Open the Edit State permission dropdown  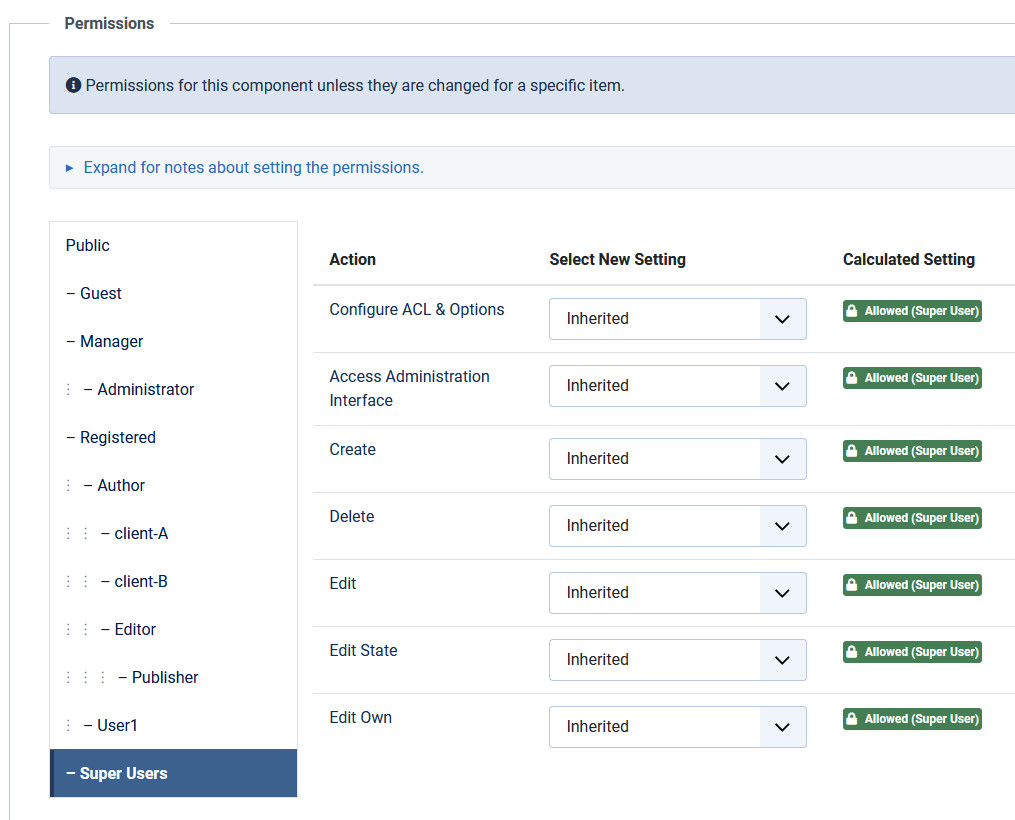click(677, 660)
